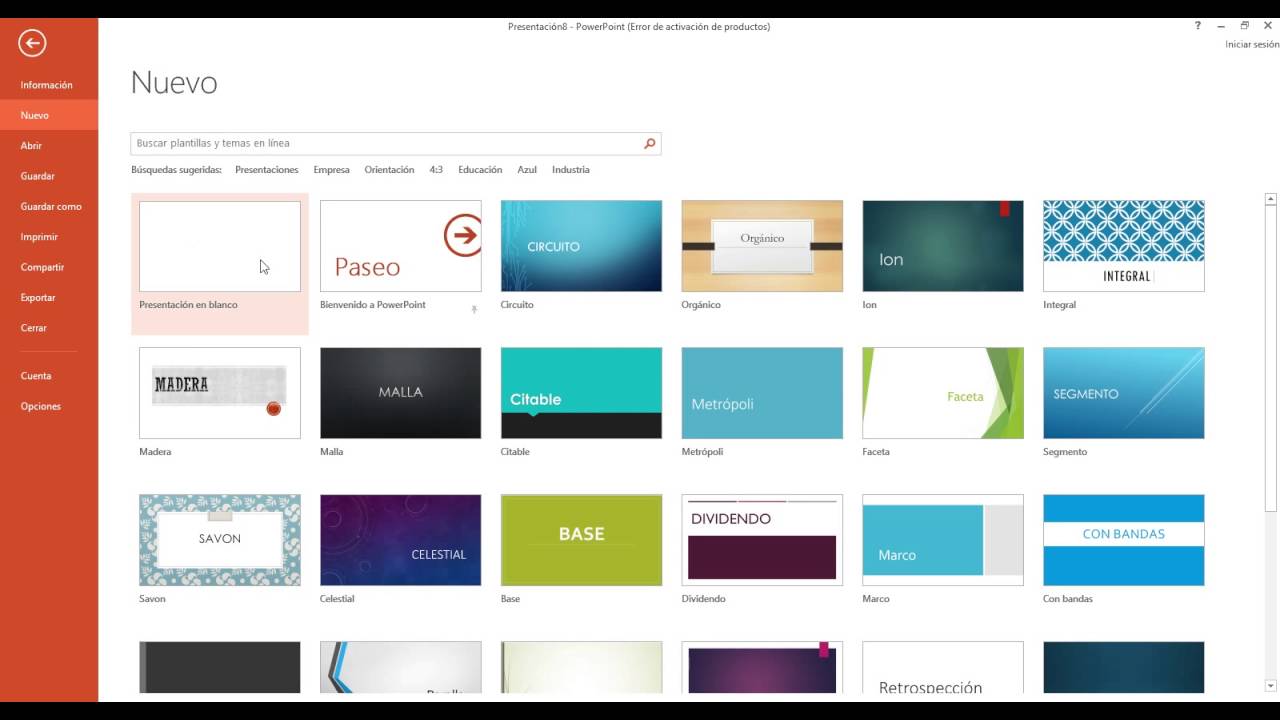The height and width of the screenshot is (720, 1280).
Task: Click the scrollbar down arrow
Action: point(1271,686)
